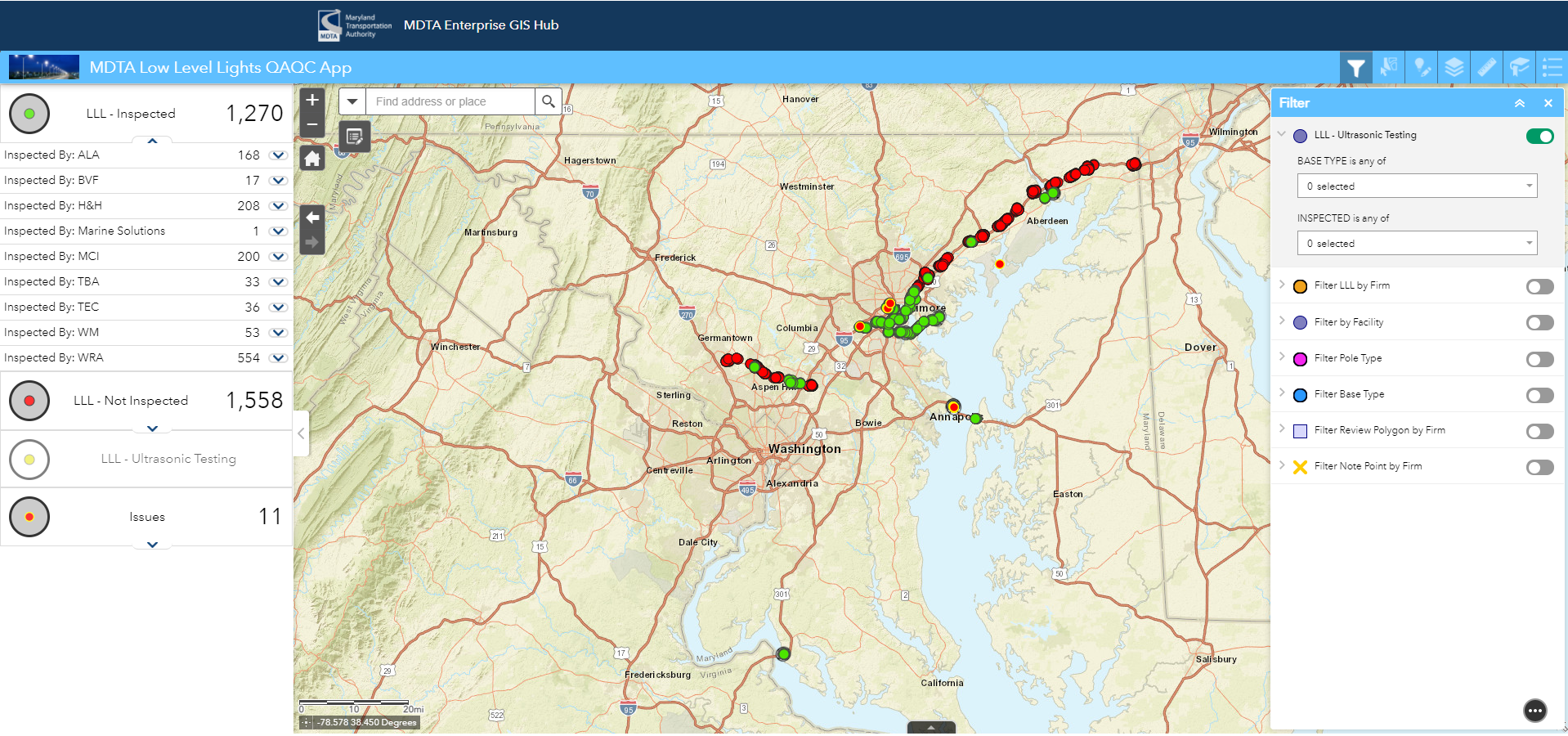Zoom in on the map
The image size is (1568, 736).
(x=312, y=100)
